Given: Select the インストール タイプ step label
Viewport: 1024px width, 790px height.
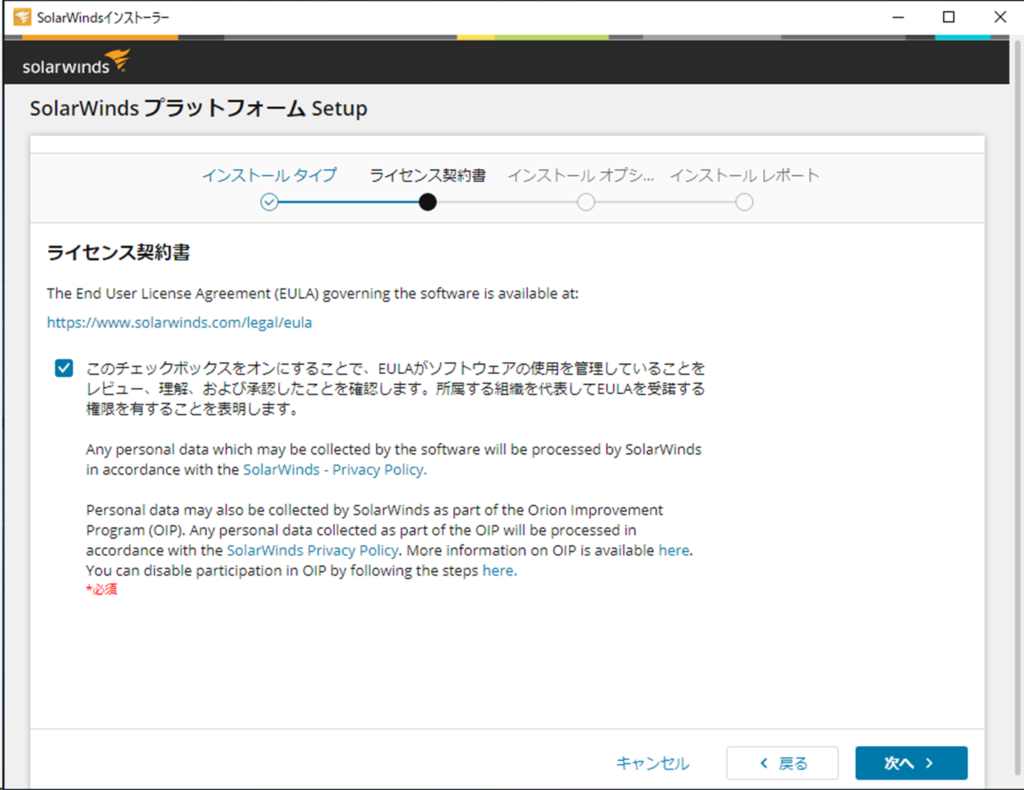Looking at the screenshot, I should pos(269,175).
